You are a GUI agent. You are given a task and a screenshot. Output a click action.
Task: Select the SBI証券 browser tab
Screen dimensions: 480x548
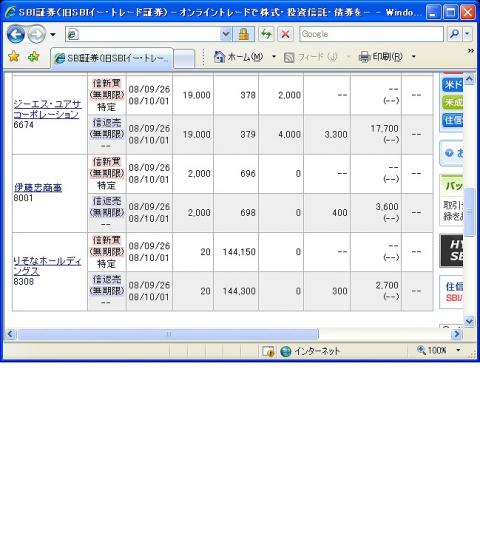(112, 58)
